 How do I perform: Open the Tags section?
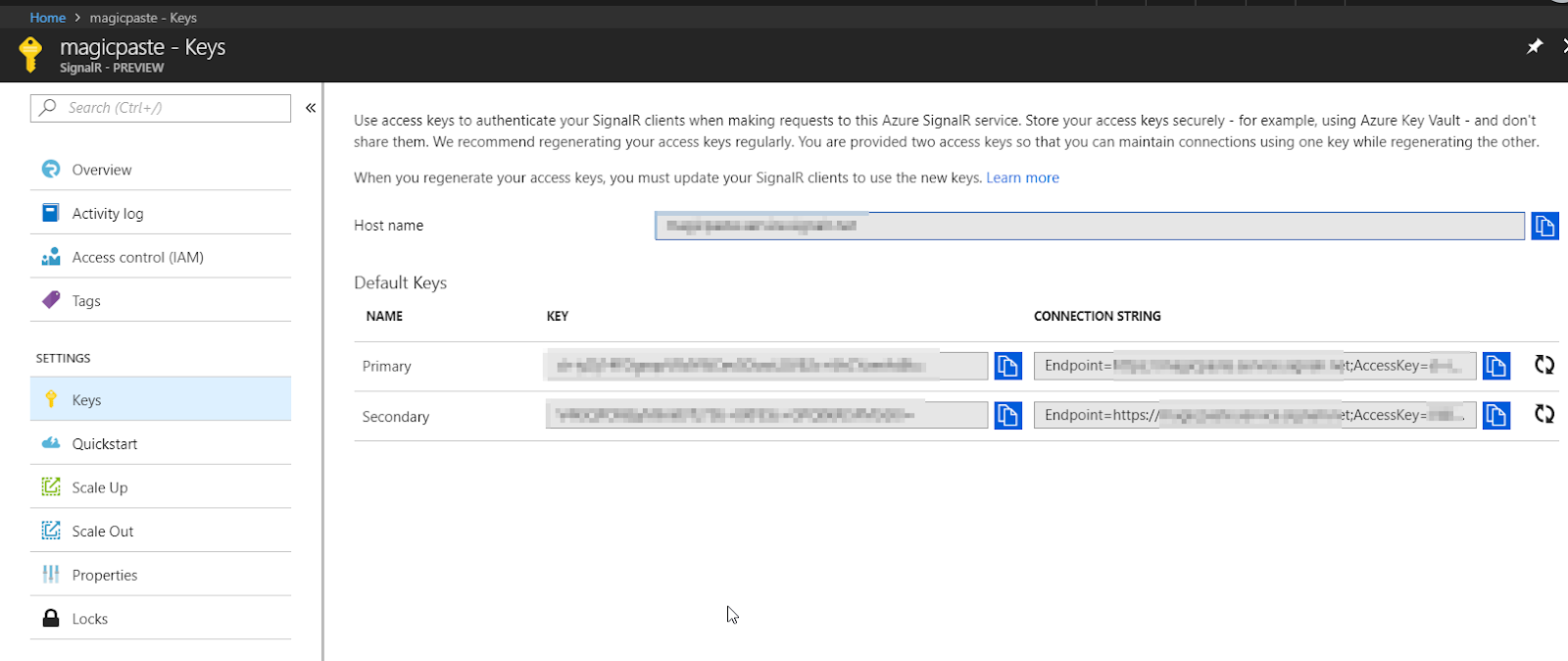161,300
